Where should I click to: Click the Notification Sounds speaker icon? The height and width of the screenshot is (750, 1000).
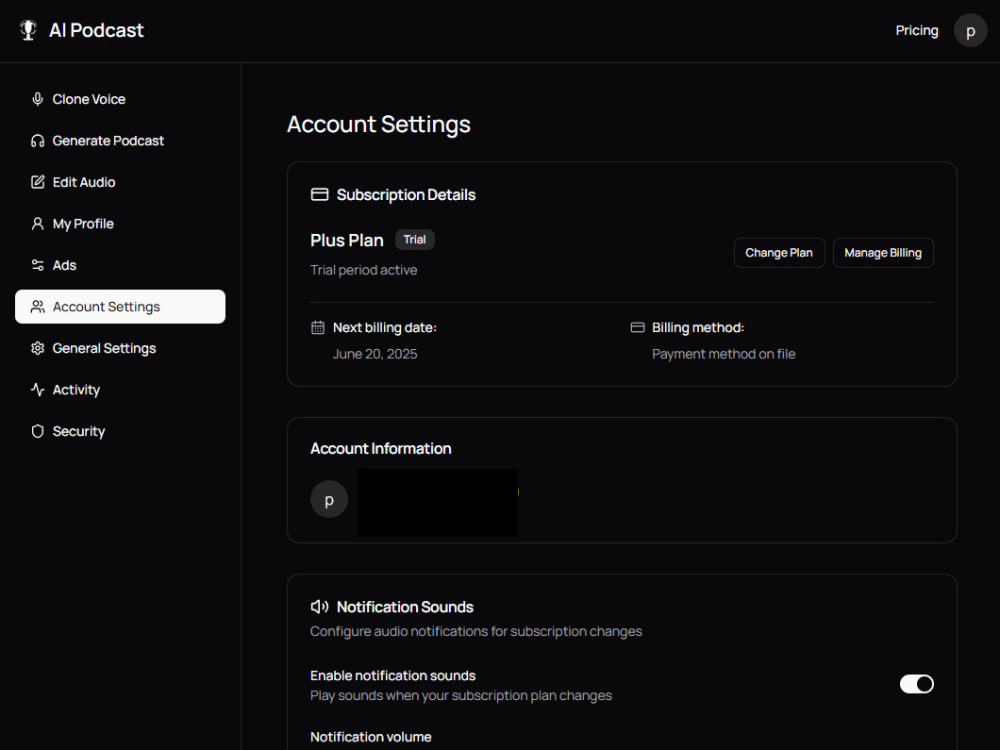pos(320,607)
